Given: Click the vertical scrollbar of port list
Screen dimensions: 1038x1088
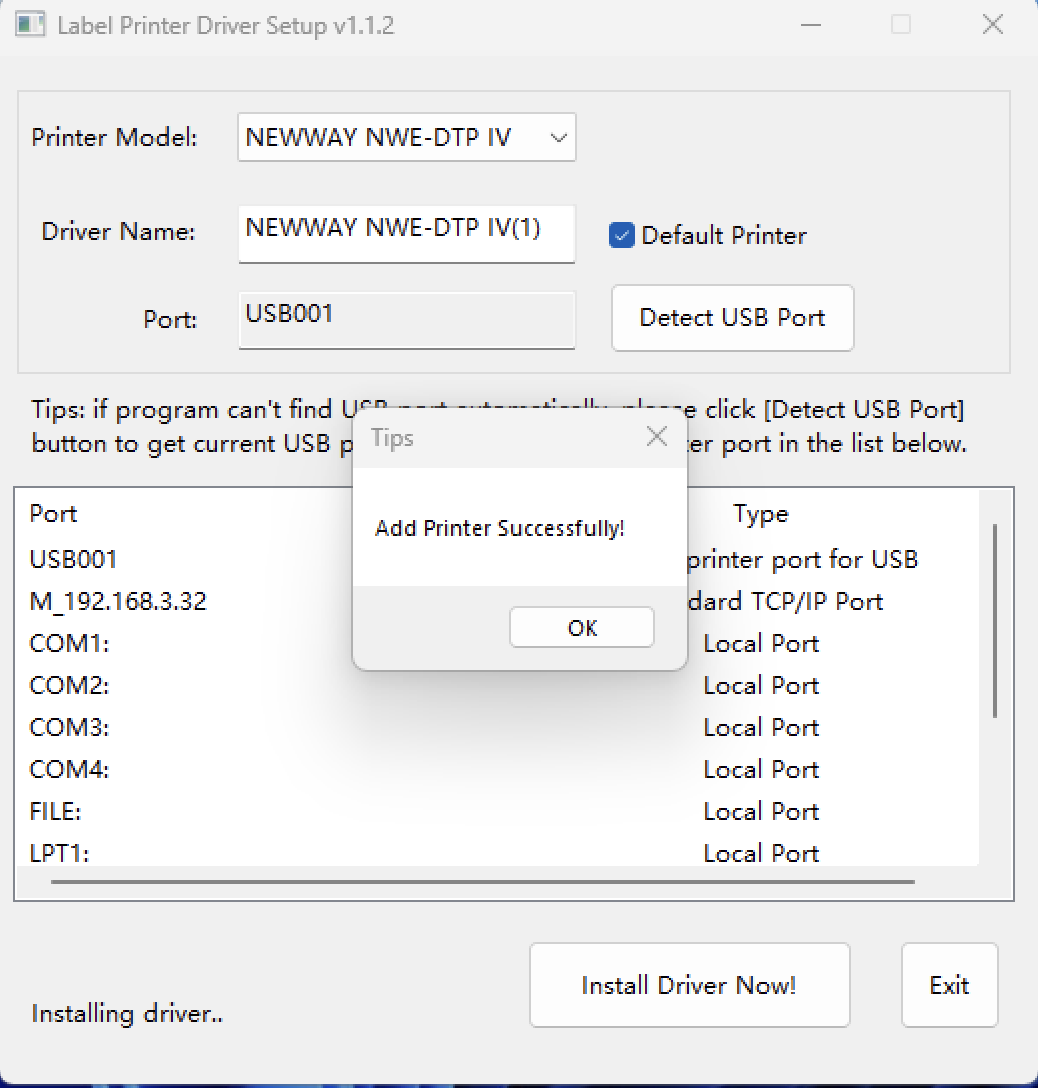Looking at the screenshot, I should 995,621.
